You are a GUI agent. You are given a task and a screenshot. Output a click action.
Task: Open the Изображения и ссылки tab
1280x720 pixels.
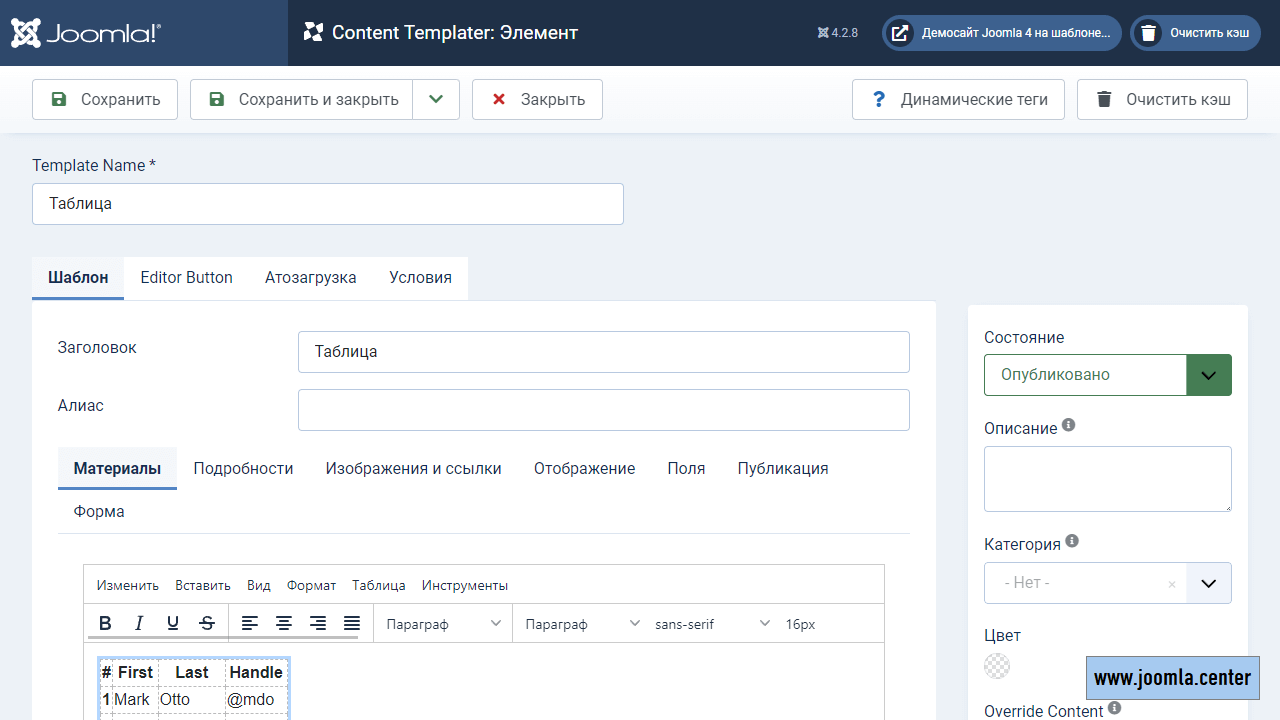(x=413, y=468)
